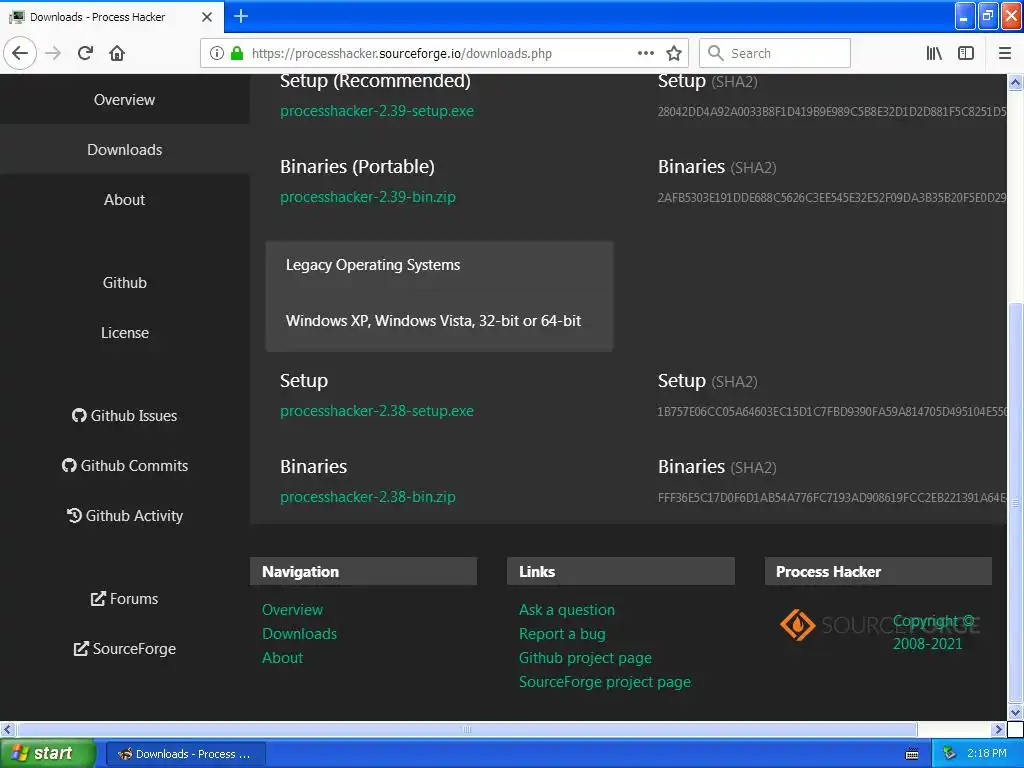Click the horizontal scrollbar thumb
The image size is (1024, 768).
466,729
